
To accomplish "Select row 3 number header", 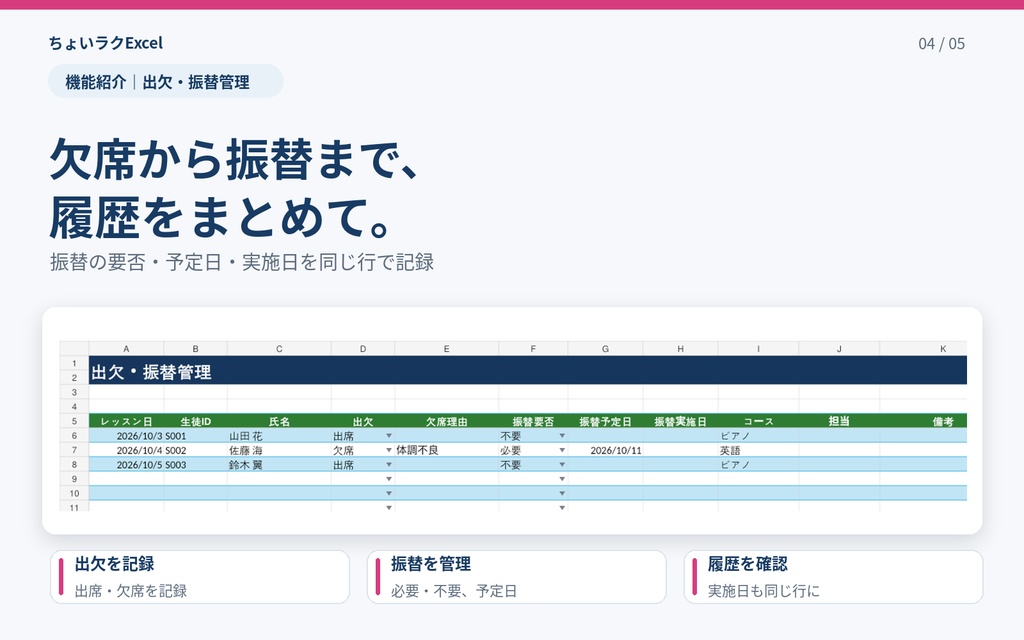I will pos(74,392).
